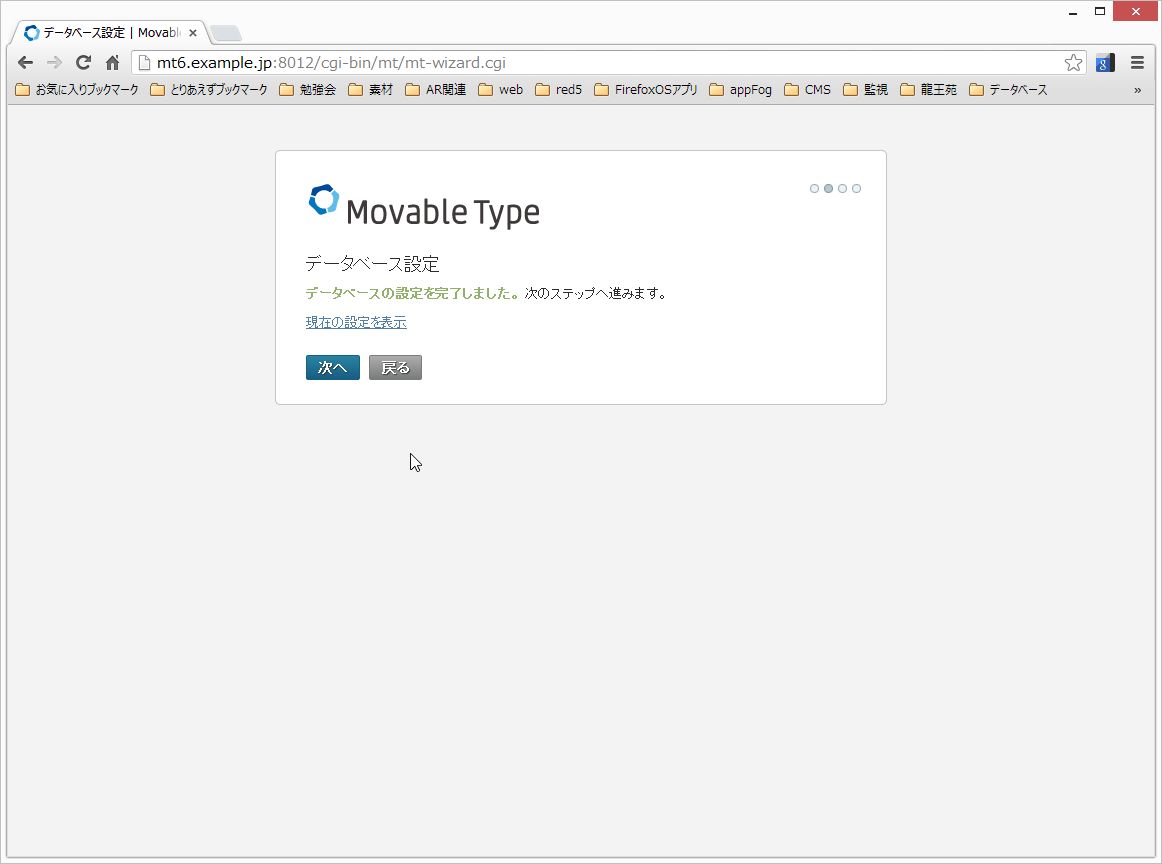The height and width of the screenshot is (864, 1162).
Task: Maximize the browser window
Action: point(1100,12)
